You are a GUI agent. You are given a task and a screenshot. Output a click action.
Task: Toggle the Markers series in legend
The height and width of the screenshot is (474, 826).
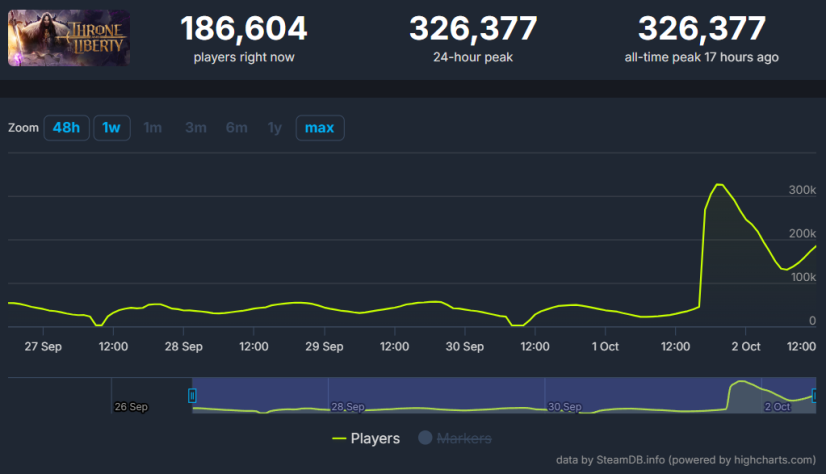(455, 438)
